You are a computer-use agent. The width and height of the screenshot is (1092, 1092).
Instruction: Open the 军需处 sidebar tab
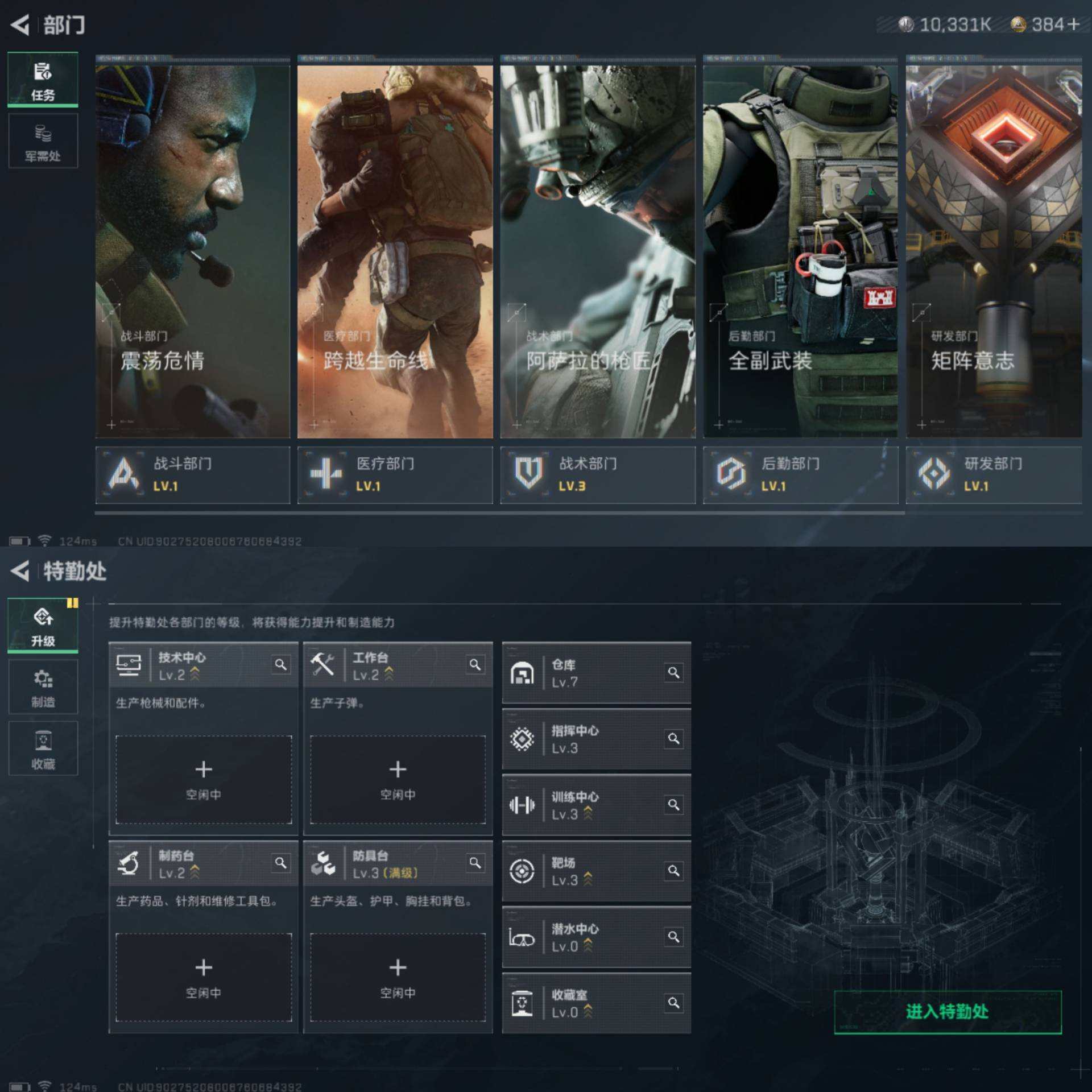(43, 141)
